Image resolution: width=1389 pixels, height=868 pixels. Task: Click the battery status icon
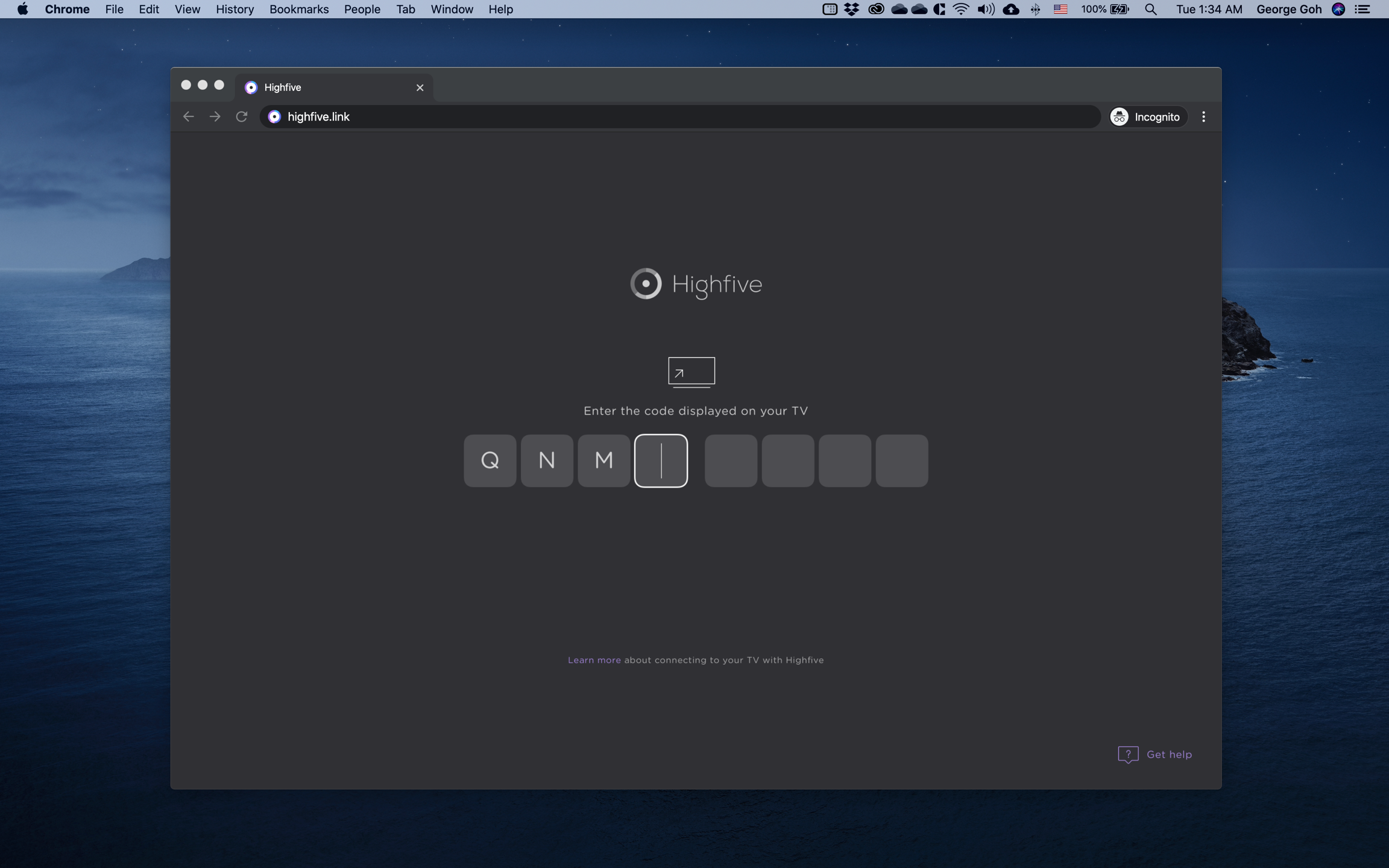pyautogui.click(x=1120, y=9)
